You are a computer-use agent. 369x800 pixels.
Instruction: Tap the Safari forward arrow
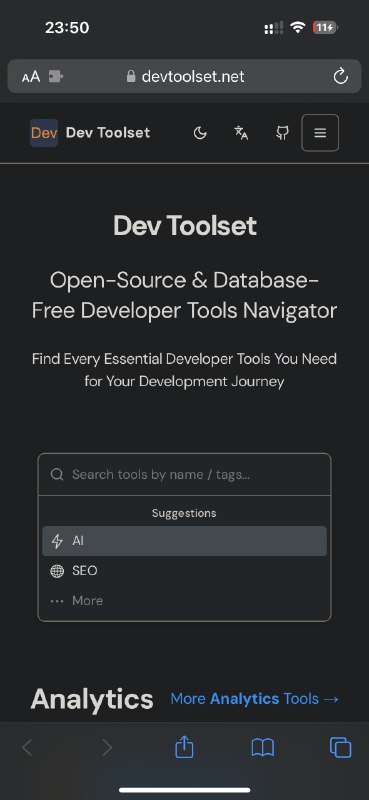(107, 748)
